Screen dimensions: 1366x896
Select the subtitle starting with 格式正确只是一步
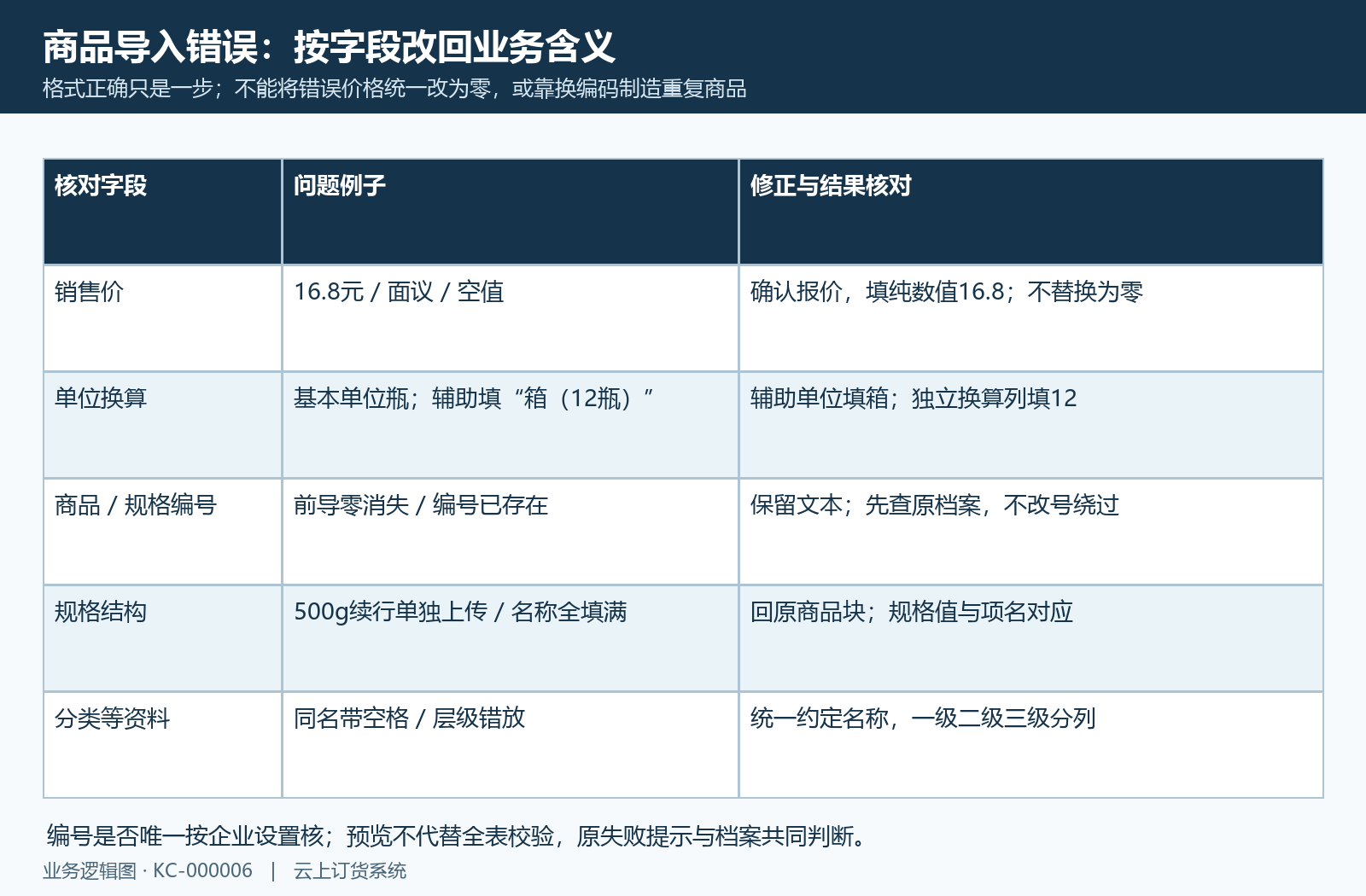[x=394, y=89]
